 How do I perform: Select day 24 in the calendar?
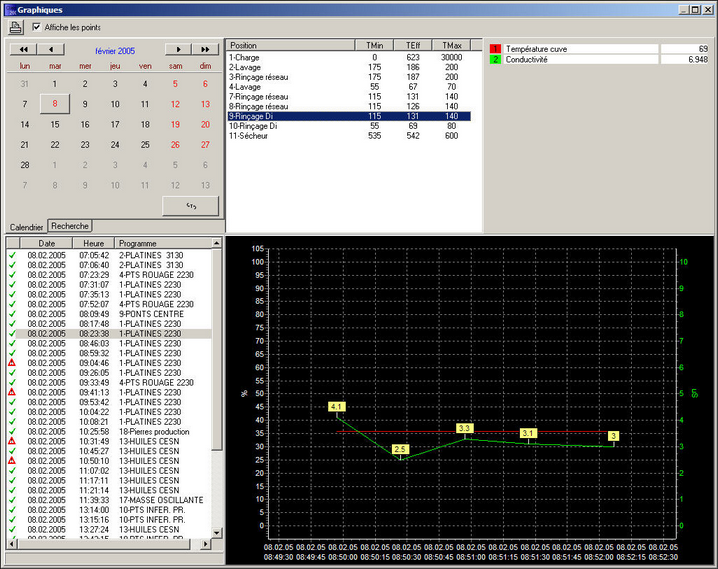115,145
